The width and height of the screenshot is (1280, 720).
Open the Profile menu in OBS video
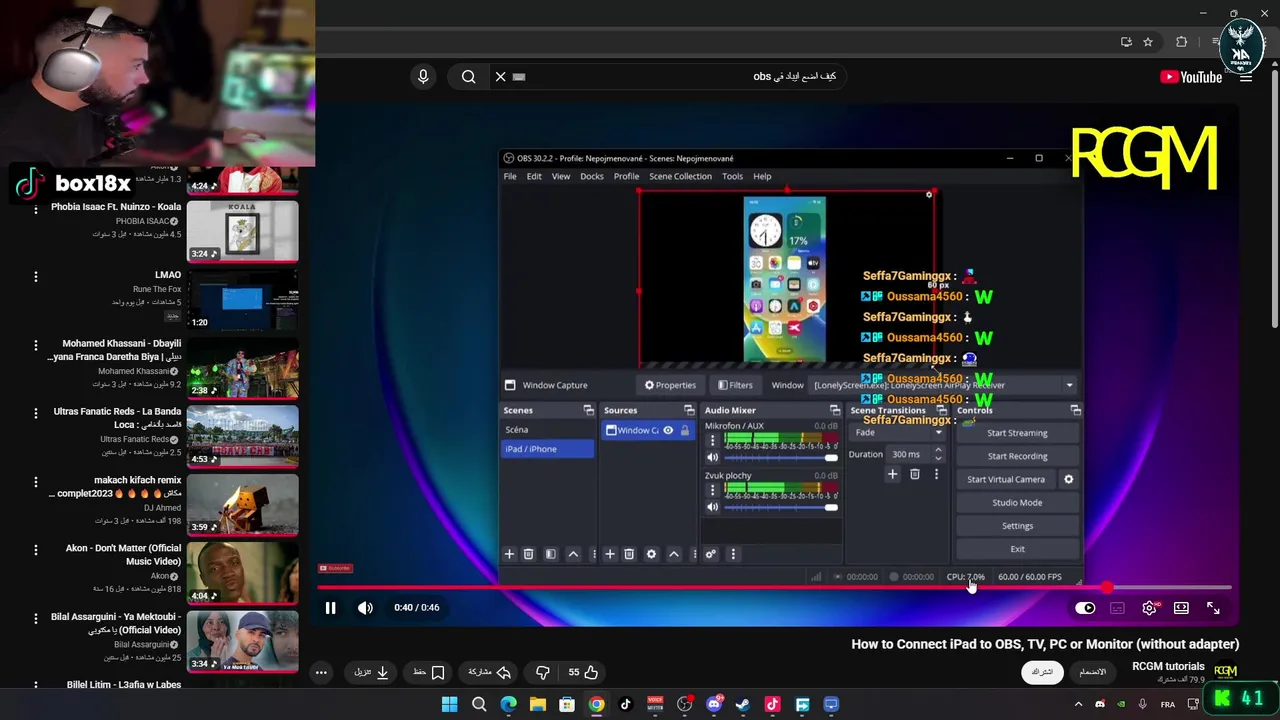[626, 176]
